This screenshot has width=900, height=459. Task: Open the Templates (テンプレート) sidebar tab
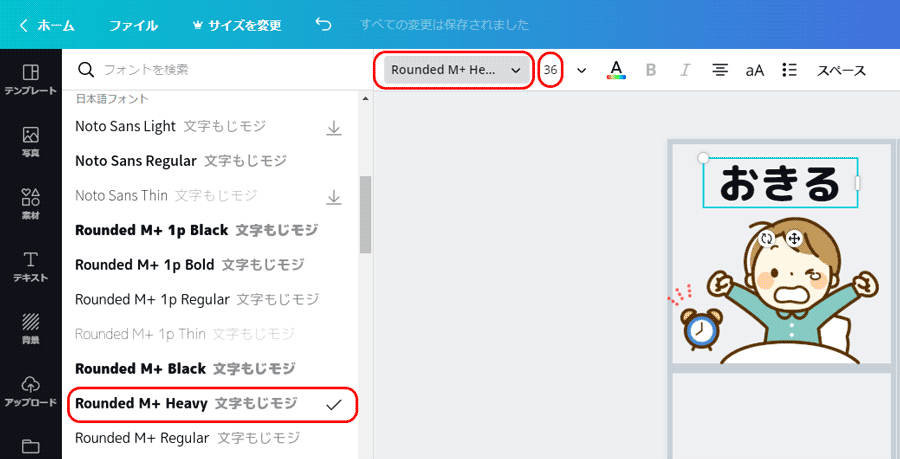(30, 79)
